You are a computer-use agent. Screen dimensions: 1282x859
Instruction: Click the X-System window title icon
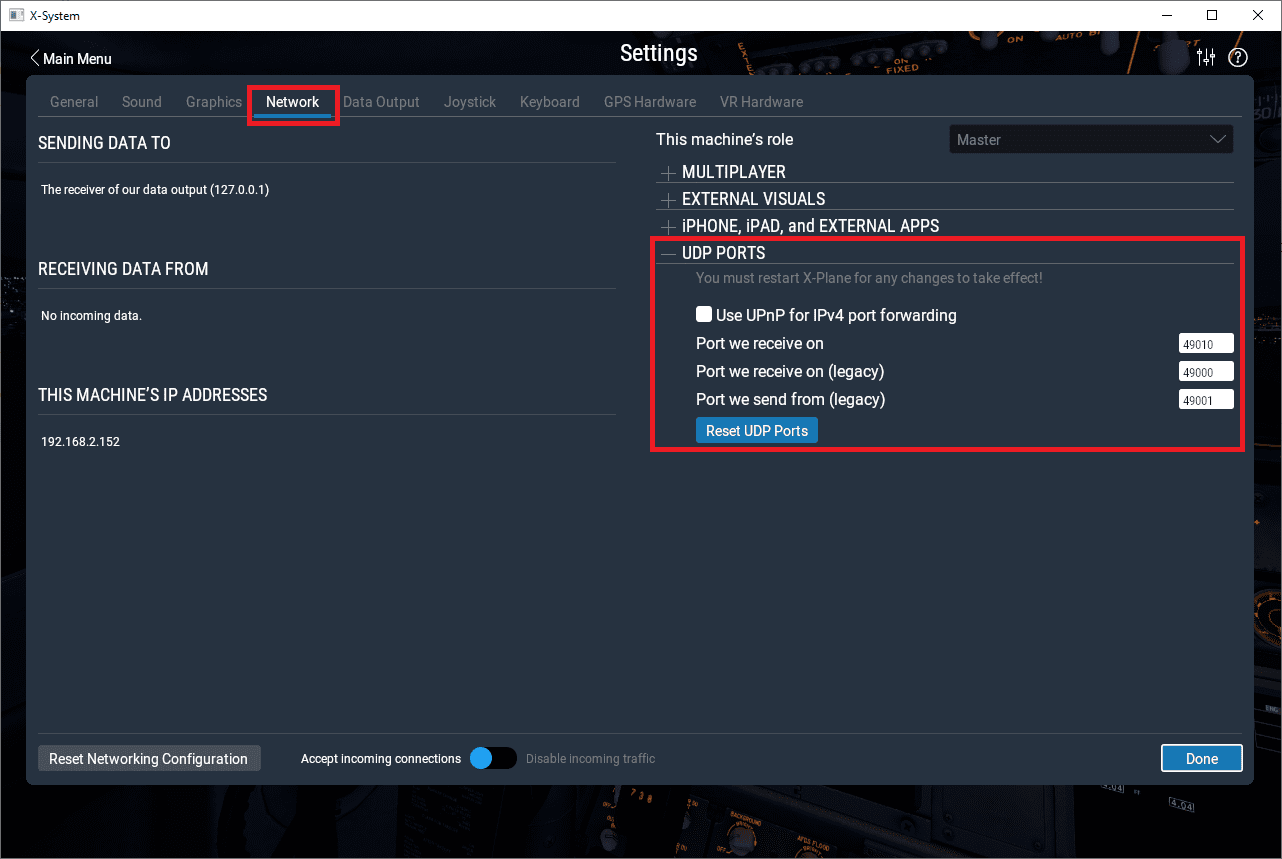pos(16,15)
